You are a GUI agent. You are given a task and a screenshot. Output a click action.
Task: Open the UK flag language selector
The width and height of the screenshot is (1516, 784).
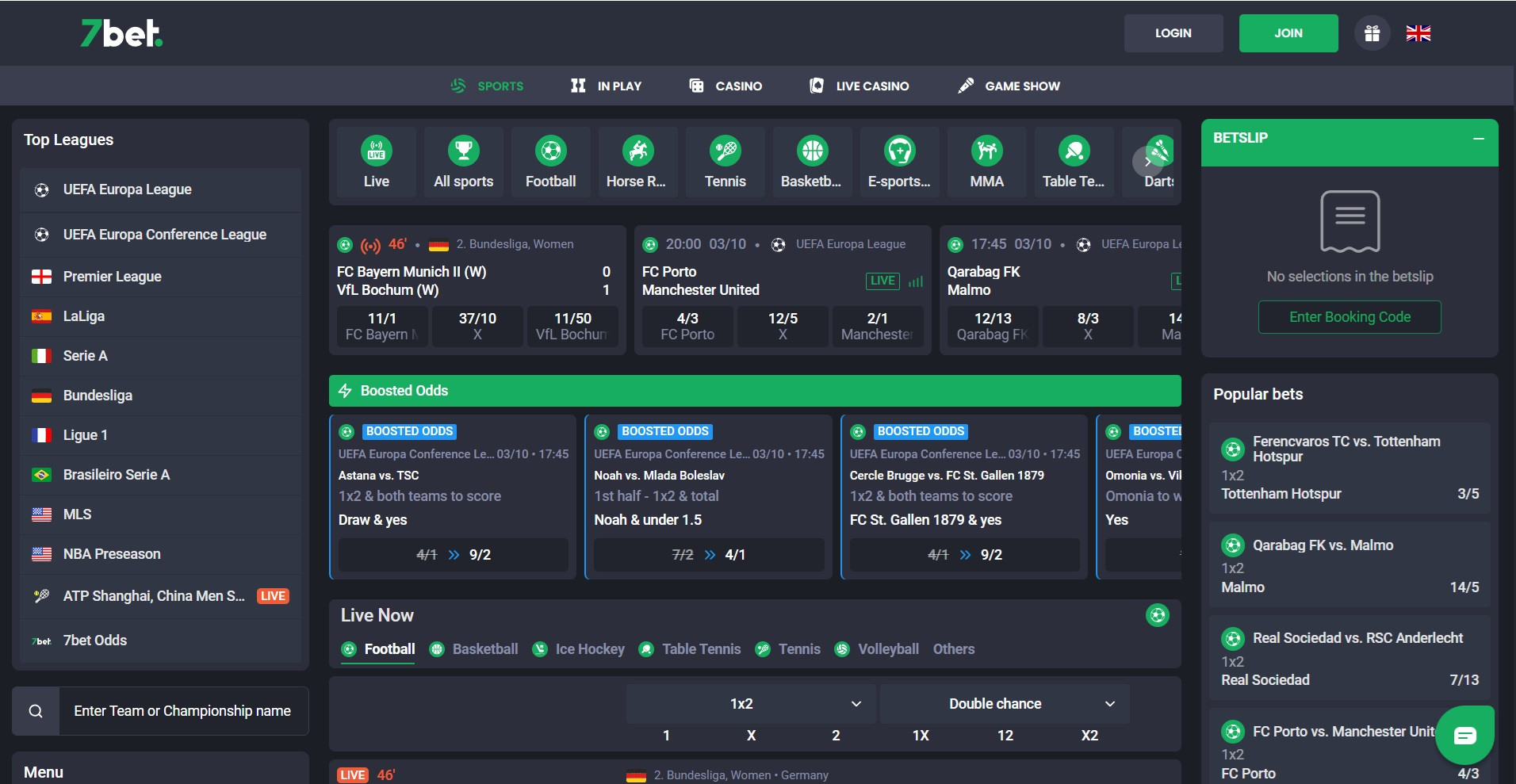[x=1418, y=33]
